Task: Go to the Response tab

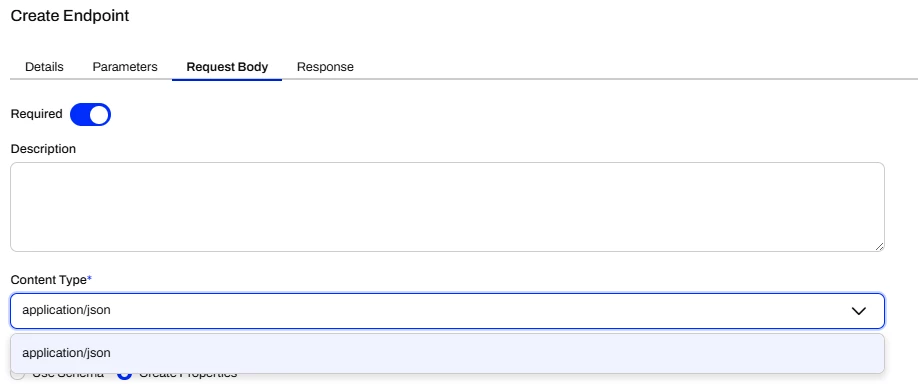Action: pyautogui.click(x=325, y=67)
